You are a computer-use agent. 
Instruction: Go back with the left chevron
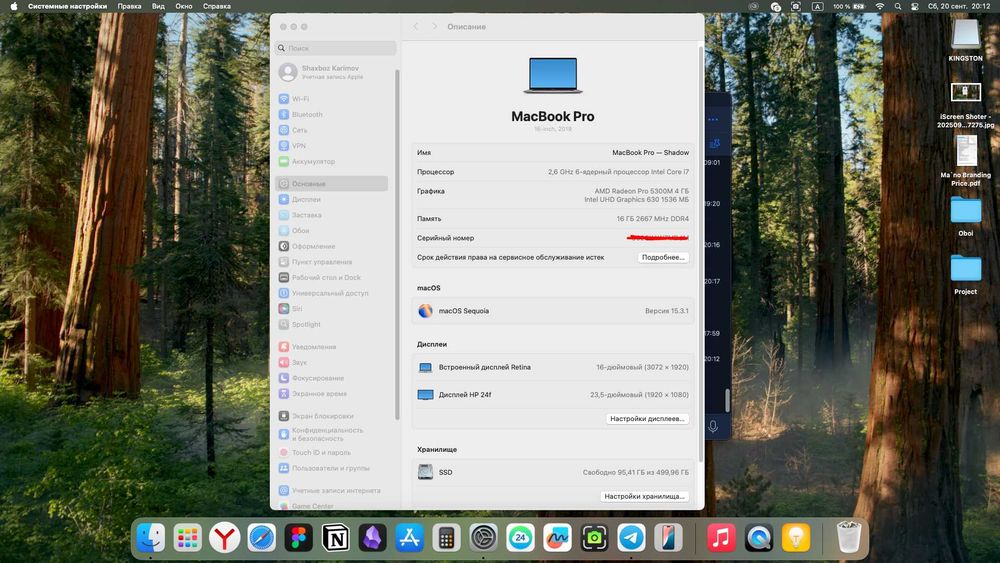416,27
